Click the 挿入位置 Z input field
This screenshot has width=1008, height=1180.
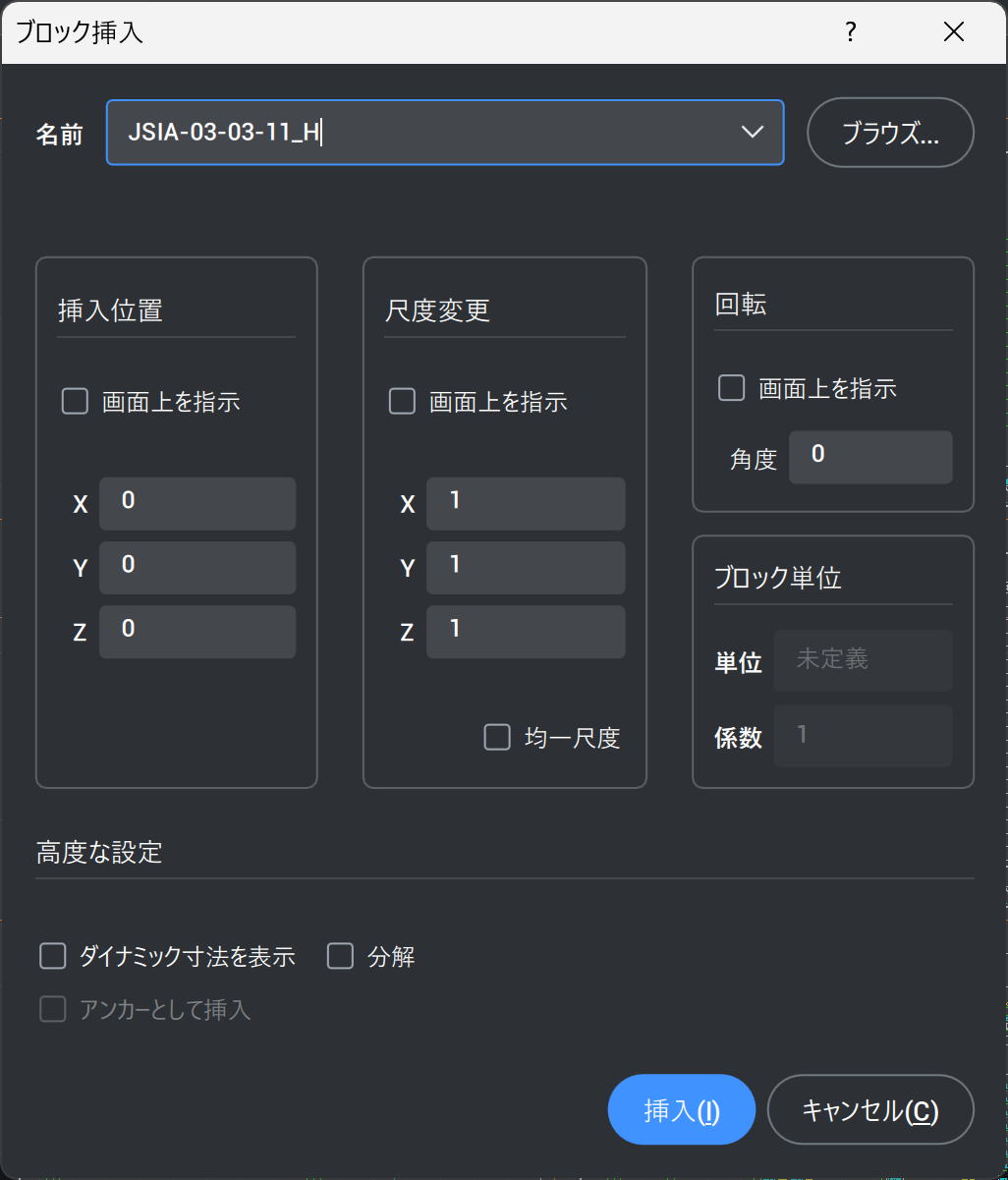[197, 631]
